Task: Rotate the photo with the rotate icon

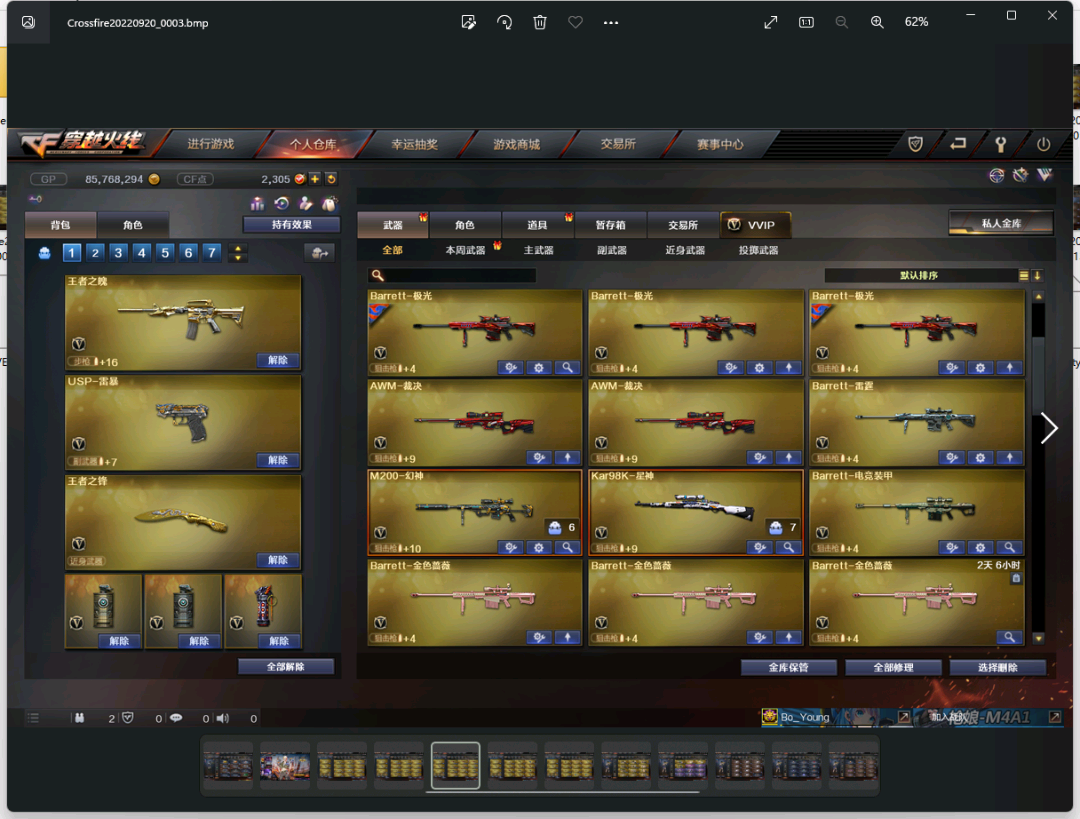Action: click(504, 22)
